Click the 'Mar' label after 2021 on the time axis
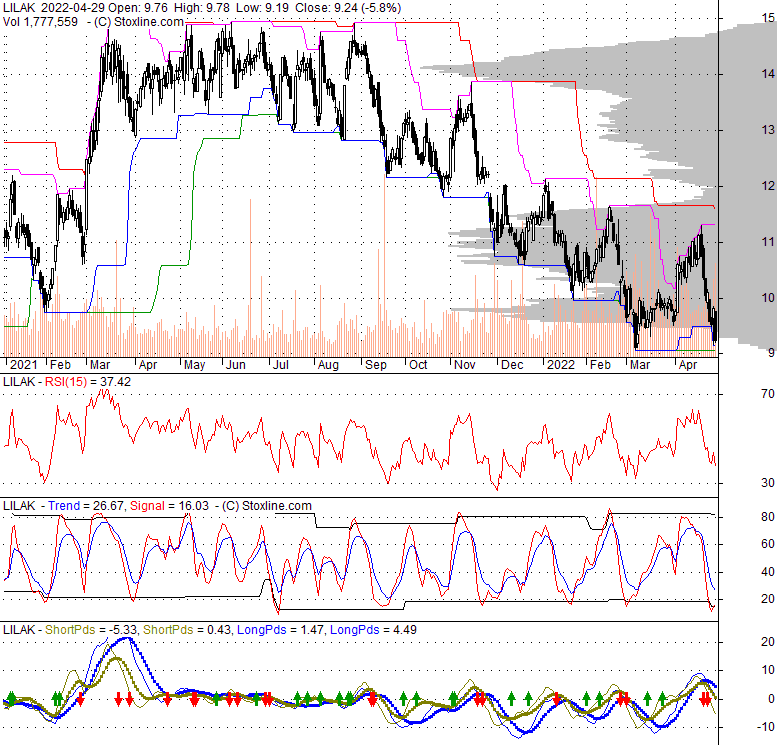 click(x=100, y=365)
